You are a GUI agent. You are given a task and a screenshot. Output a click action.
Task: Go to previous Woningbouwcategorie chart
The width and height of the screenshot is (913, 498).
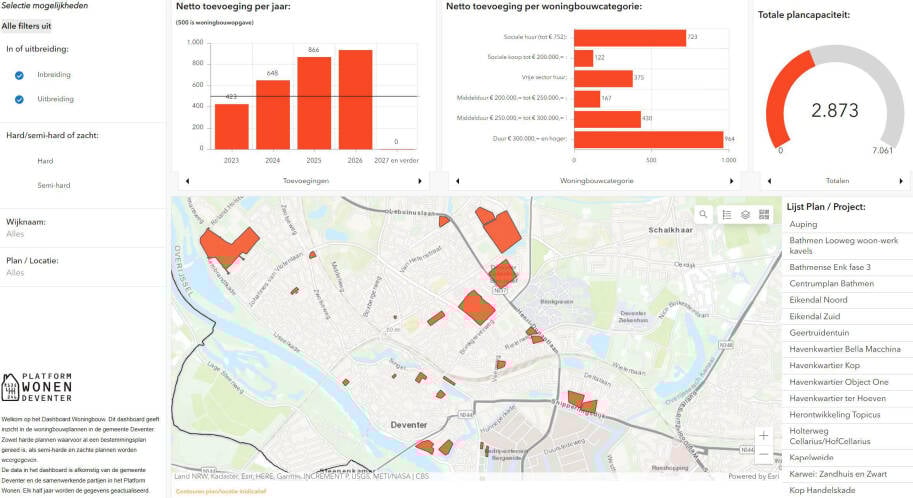pyautogui.click(x=455, y=181)
